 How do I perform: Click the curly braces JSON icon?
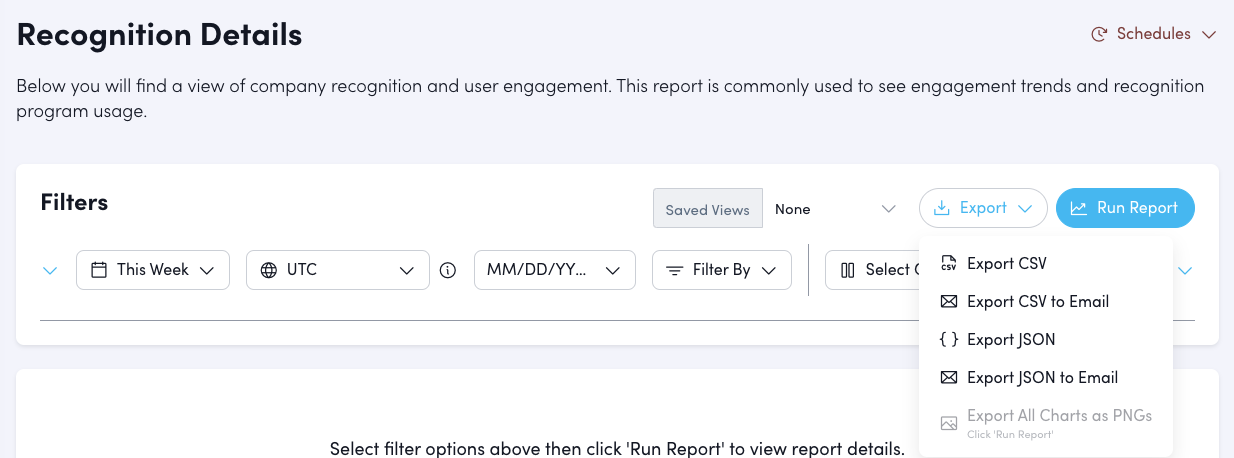click(949, 340)
